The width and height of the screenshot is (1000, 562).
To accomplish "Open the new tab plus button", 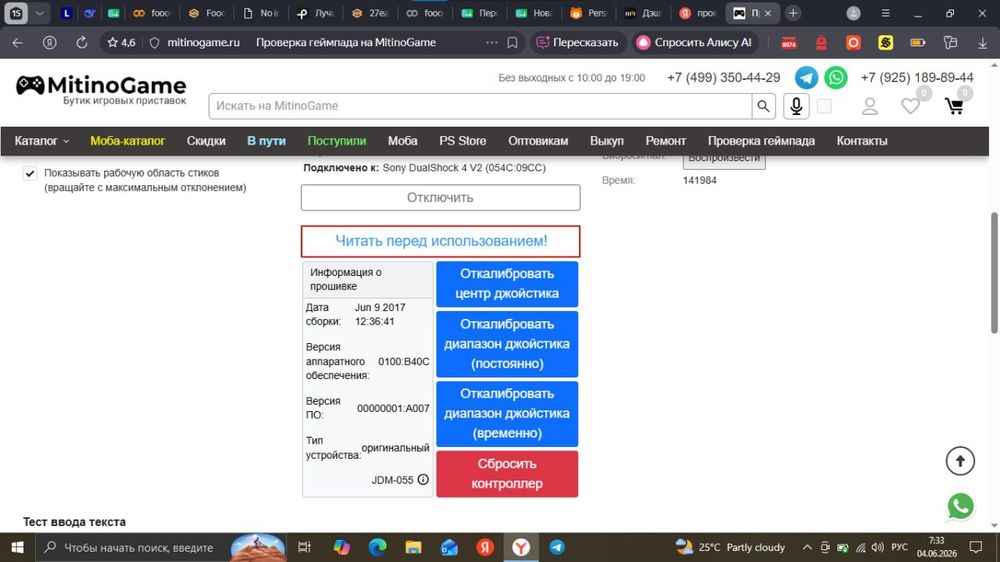I will (x=793, y=13).
